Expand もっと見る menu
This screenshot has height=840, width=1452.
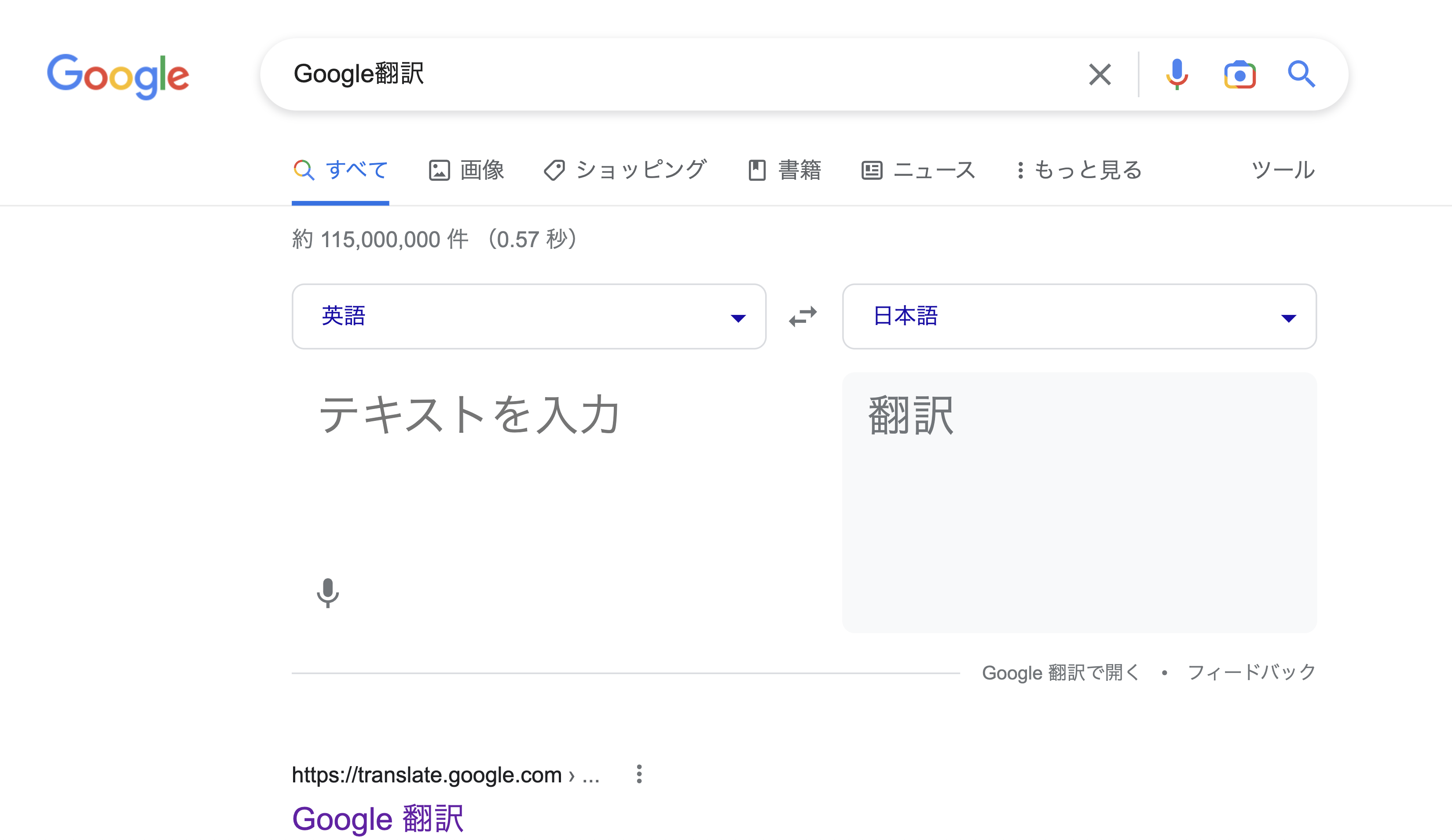pyautogui.click(x=1078, y=170)
